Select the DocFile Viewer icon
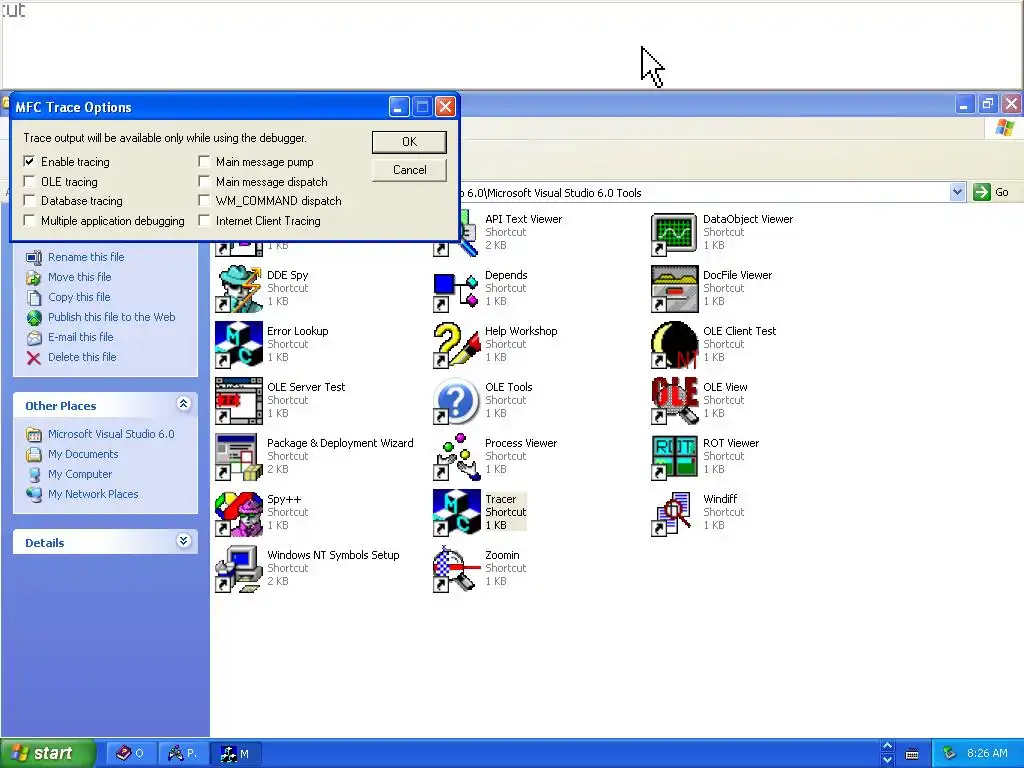This screenshot has height=768, width=1024. coord(675,289)
